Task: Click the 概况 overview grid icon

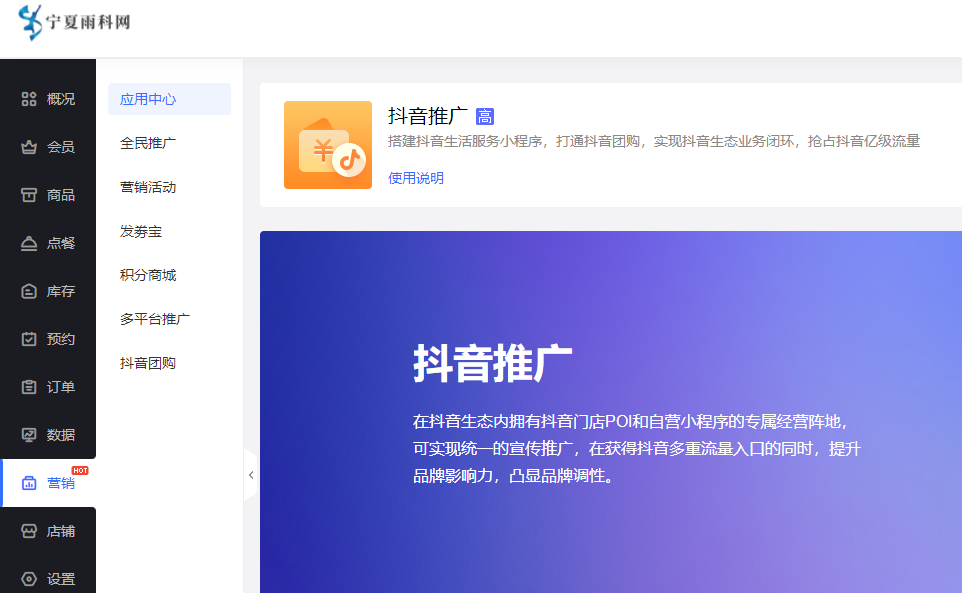Action: click(x=29, y=99)
